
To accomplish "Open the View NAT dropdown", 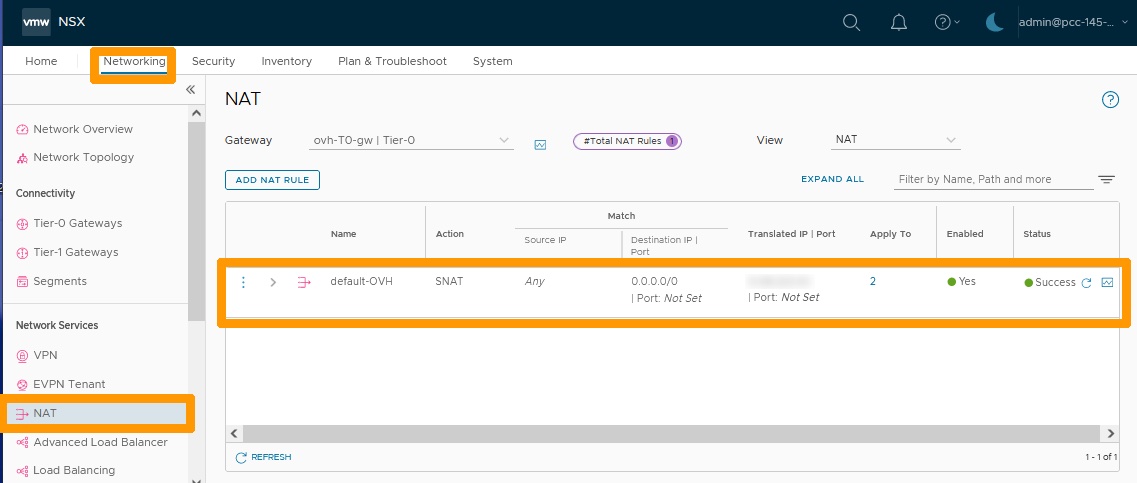I will (896, 140).
